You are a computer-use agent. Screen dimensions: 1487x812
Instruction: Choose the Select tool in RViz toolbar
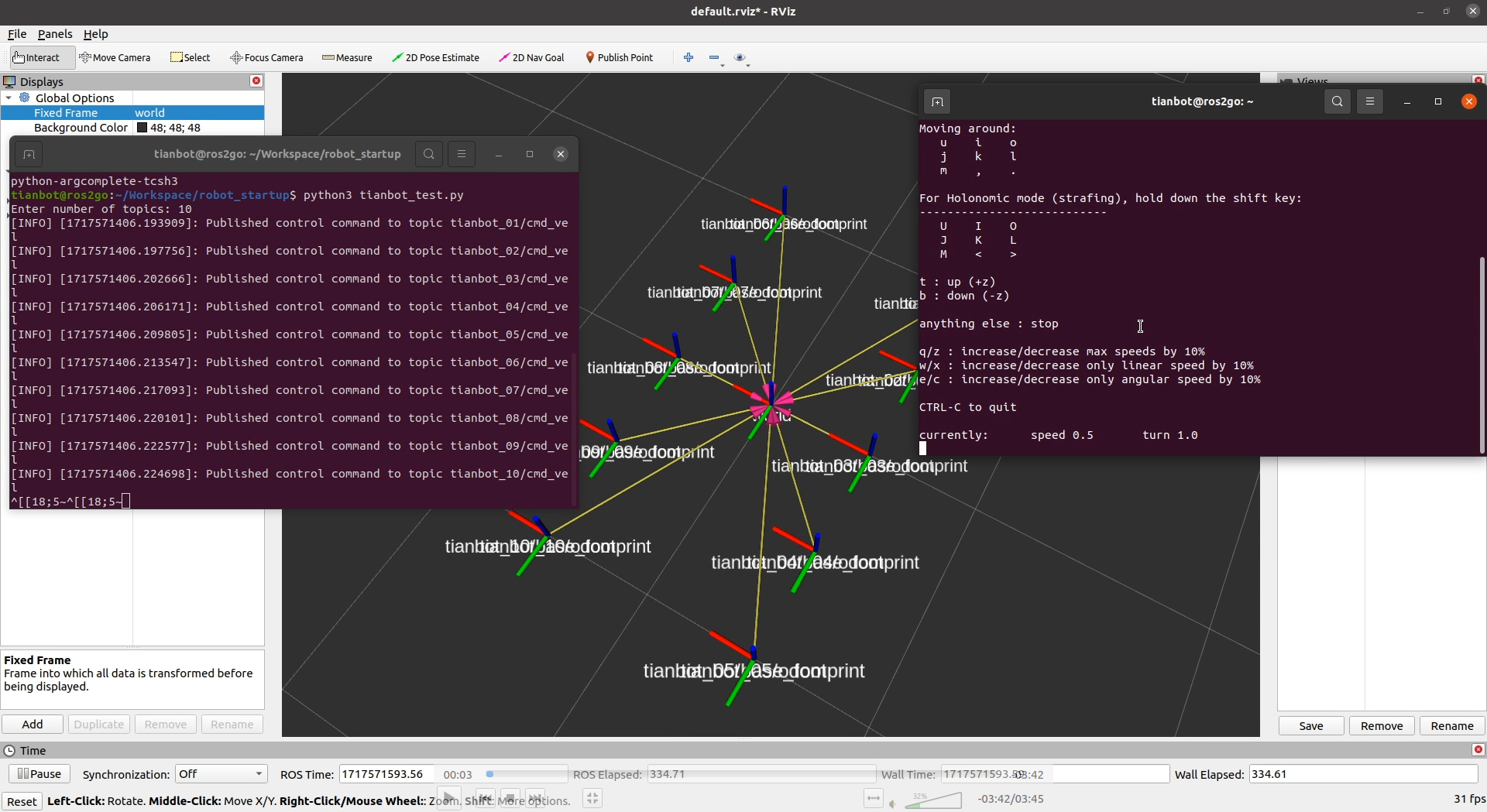tap(191, 57)
